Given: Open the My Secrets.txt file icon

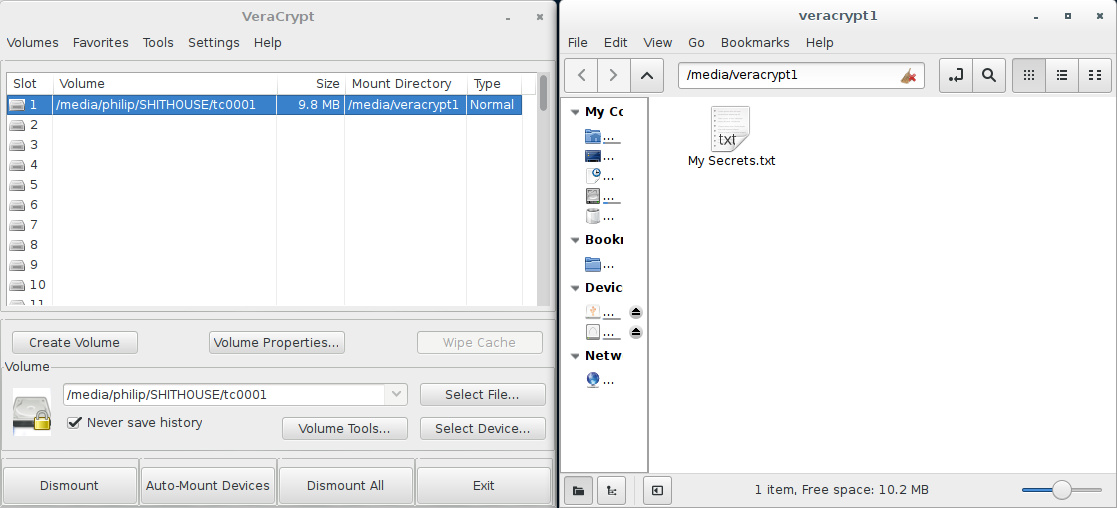Looking at the screenshot, I should click(730, 129).
